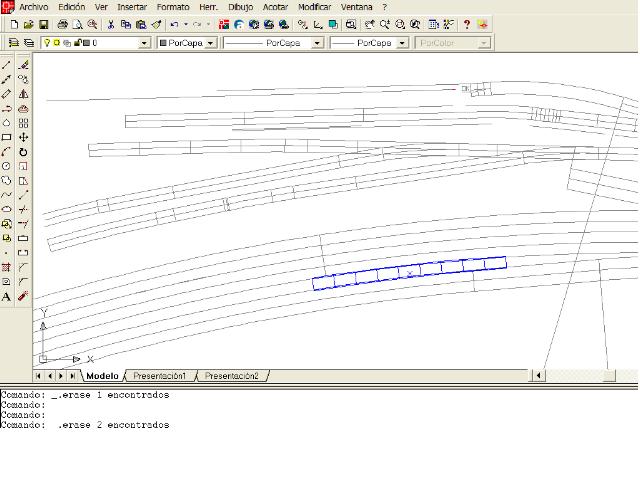Click the horizontal scrollbar left arrow

pyautogui.click(x=538, y=376)
